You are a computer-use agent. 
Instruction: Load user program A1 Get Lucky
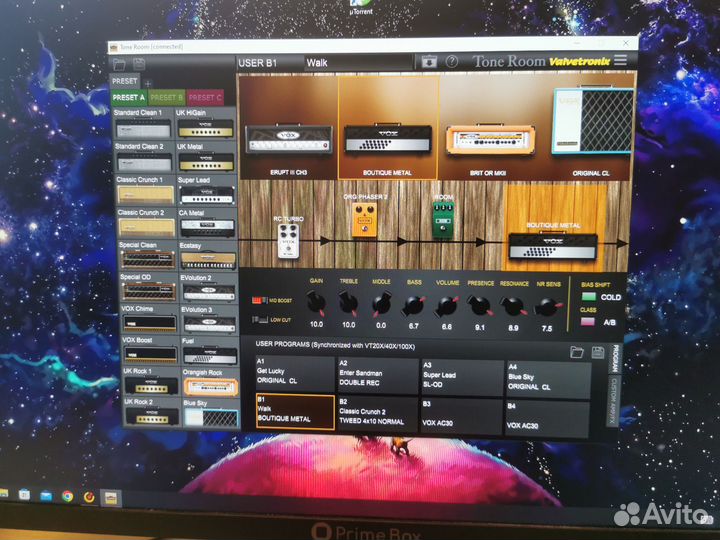click(x=295, y=375)
